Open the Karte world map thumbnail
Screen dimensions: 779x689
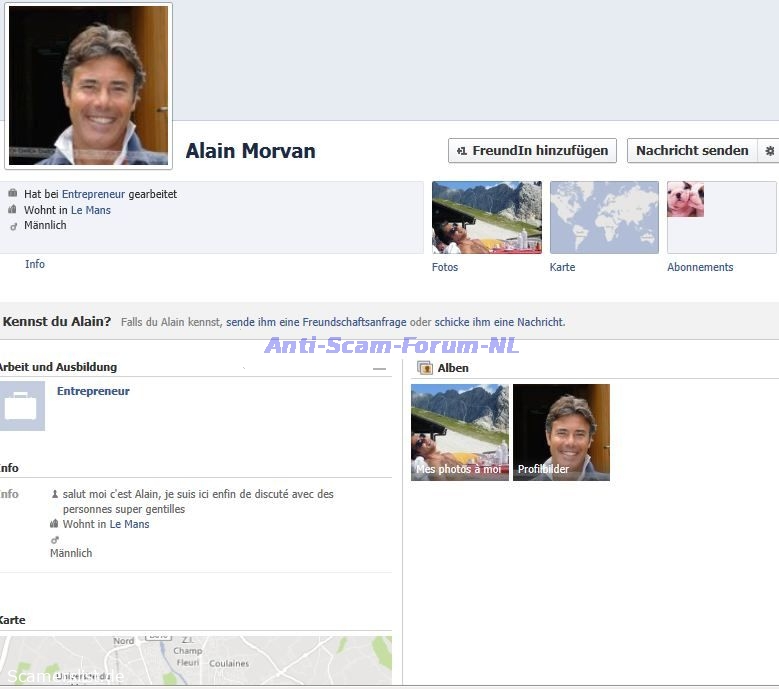604,217
